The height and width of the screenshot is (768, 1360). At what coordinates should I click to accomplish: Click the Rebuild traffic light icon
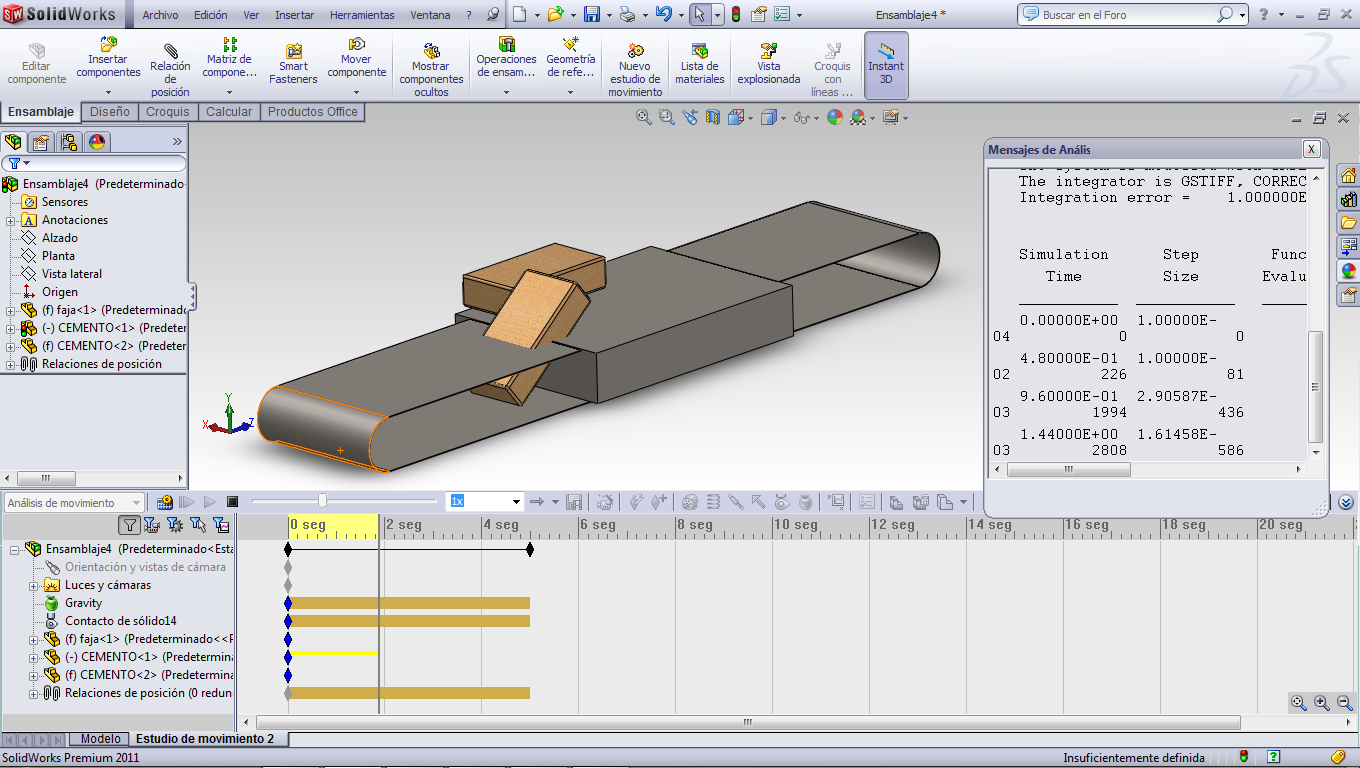[736, 14]
